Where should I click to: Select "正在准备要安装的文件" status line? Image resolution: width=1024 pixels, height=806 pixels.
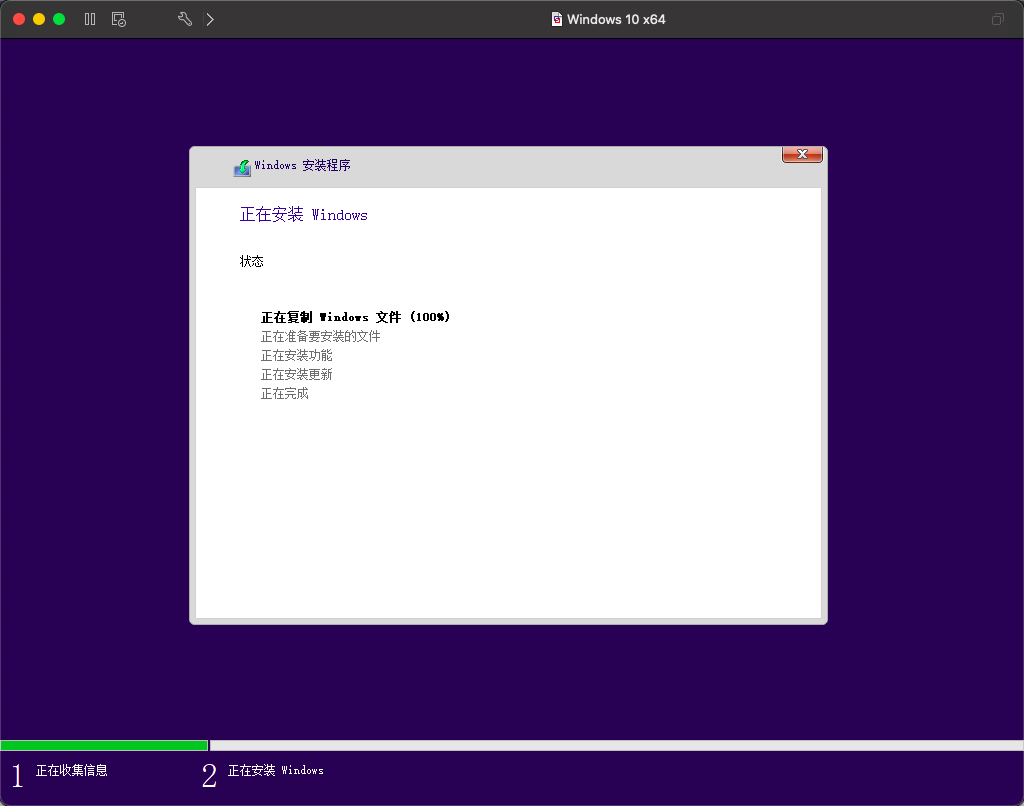(x=320, y=336)
